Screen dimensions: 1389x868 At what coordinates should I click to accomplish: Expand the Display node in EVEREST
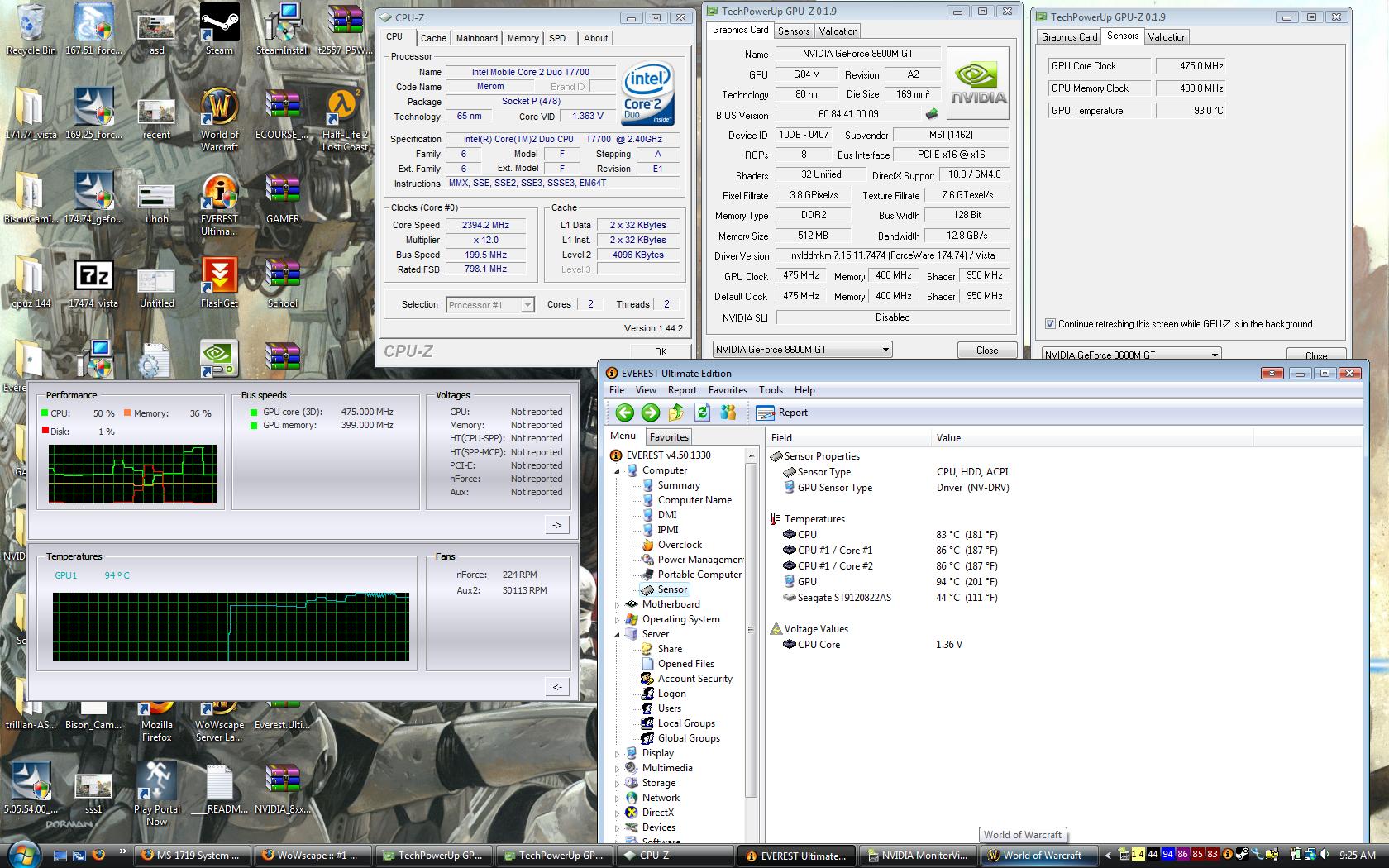(x=617, y=753)
